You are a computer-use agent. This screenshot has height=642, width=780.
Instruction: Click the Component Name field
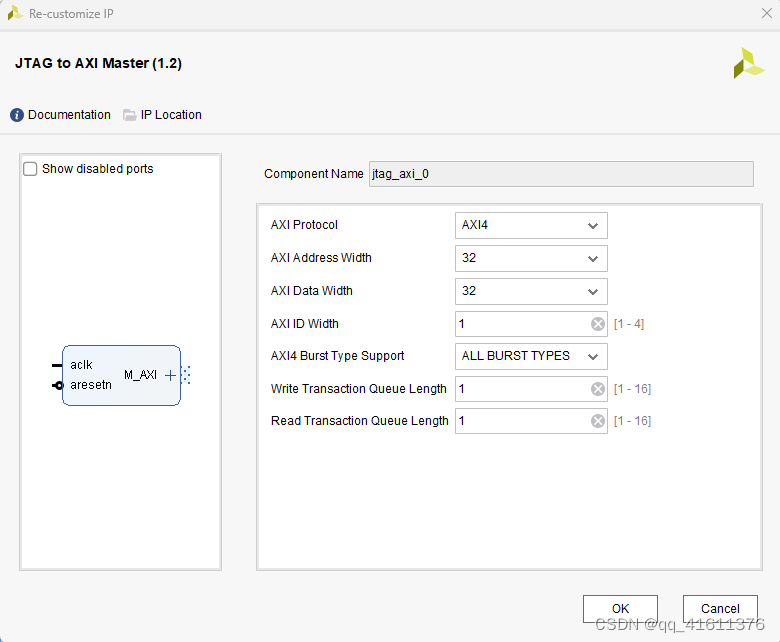coord(561,174)
